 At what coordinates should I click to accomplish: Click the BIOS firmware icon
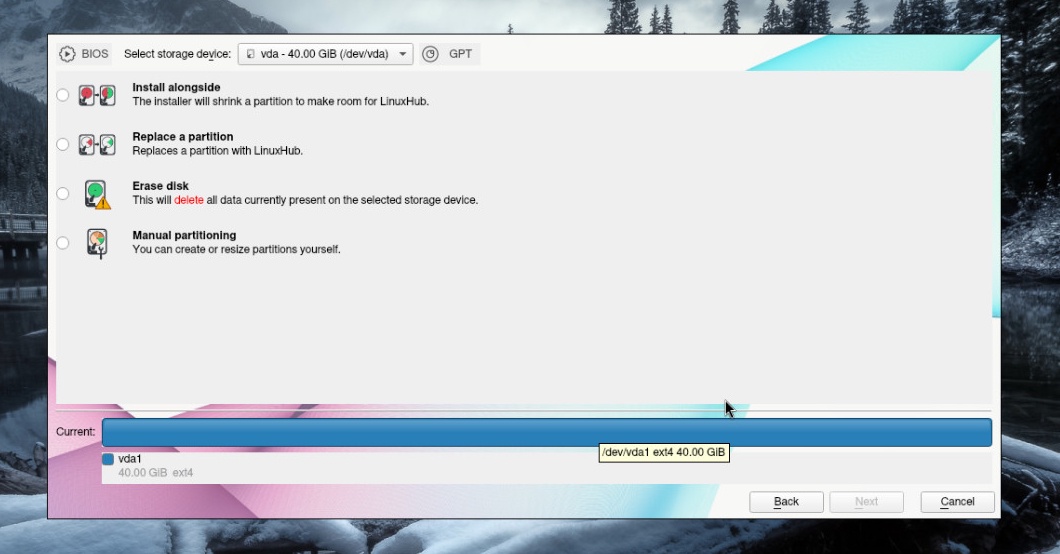coord(67,54)
